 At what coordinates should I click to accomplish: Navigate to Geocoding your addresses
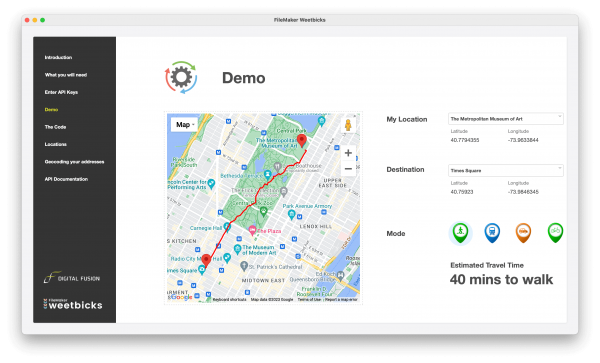(x=74, y=162)
